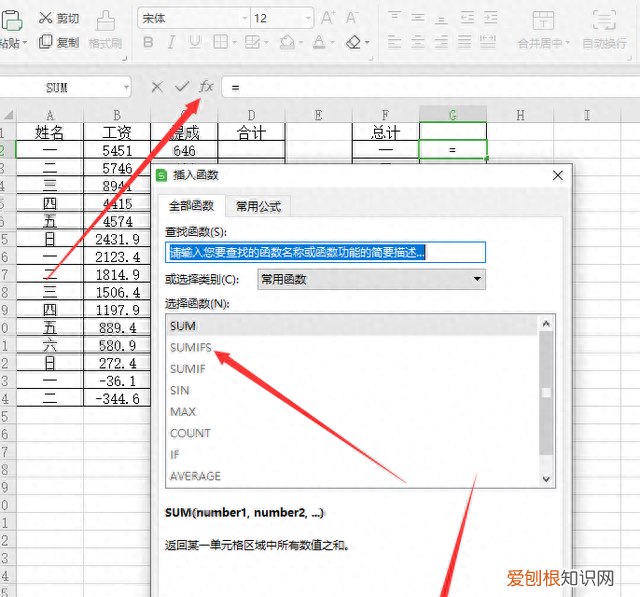Click the align right icon

point(441,42)
